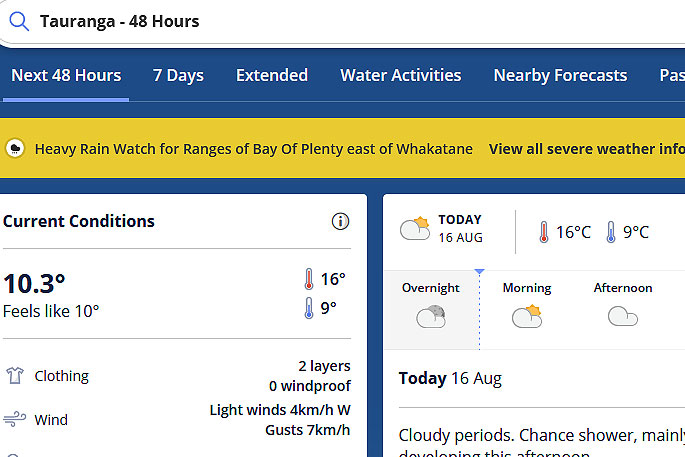Viewport: 685px width, 457px height.
Task: Switch to the 7 Days tab
Action: pyautogui.click(x=178, y=75)
